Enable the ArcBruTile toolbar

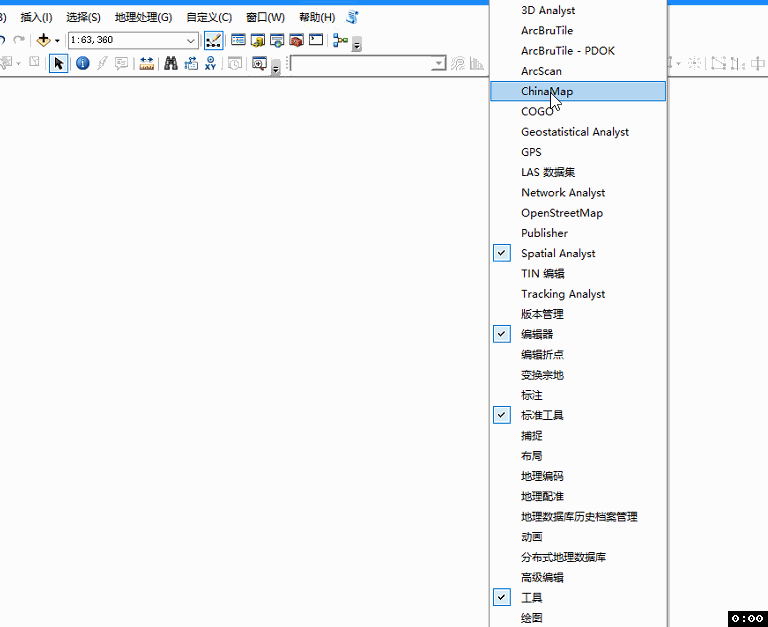[578, 30]
